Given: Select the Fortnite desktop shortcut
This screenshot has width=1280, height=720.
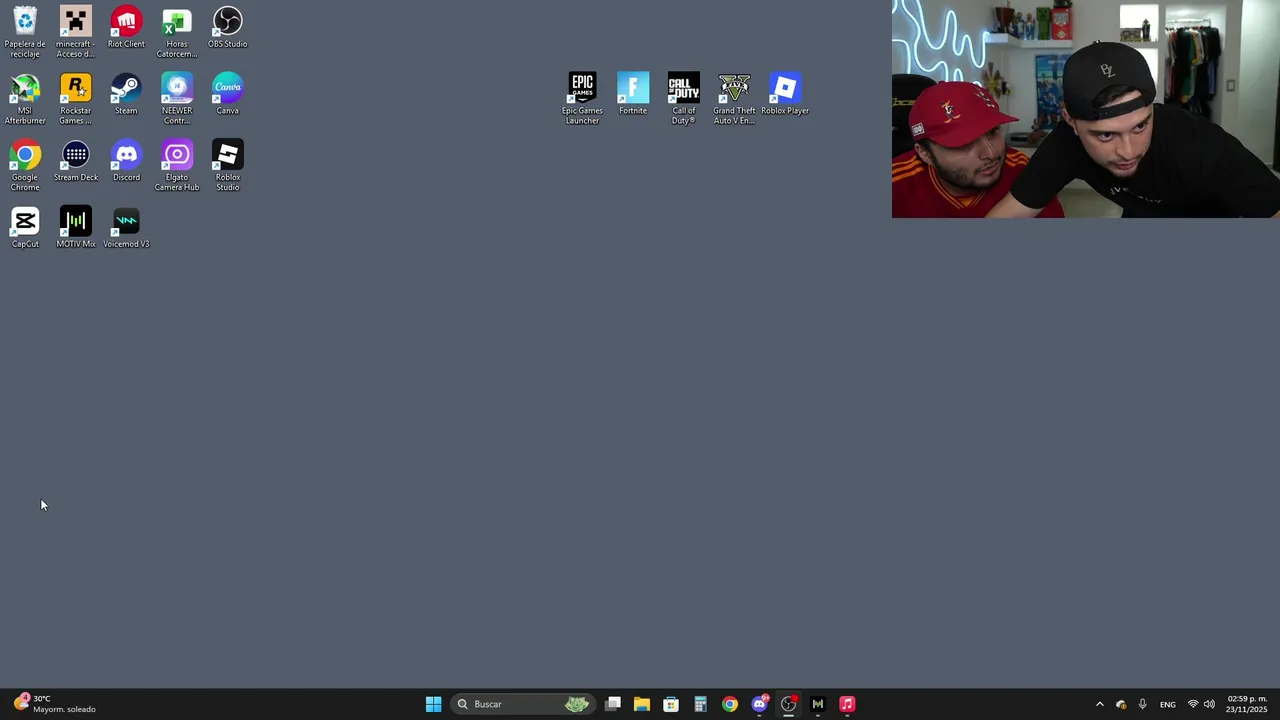Looking at the screenshot, I should coord(633,95).
